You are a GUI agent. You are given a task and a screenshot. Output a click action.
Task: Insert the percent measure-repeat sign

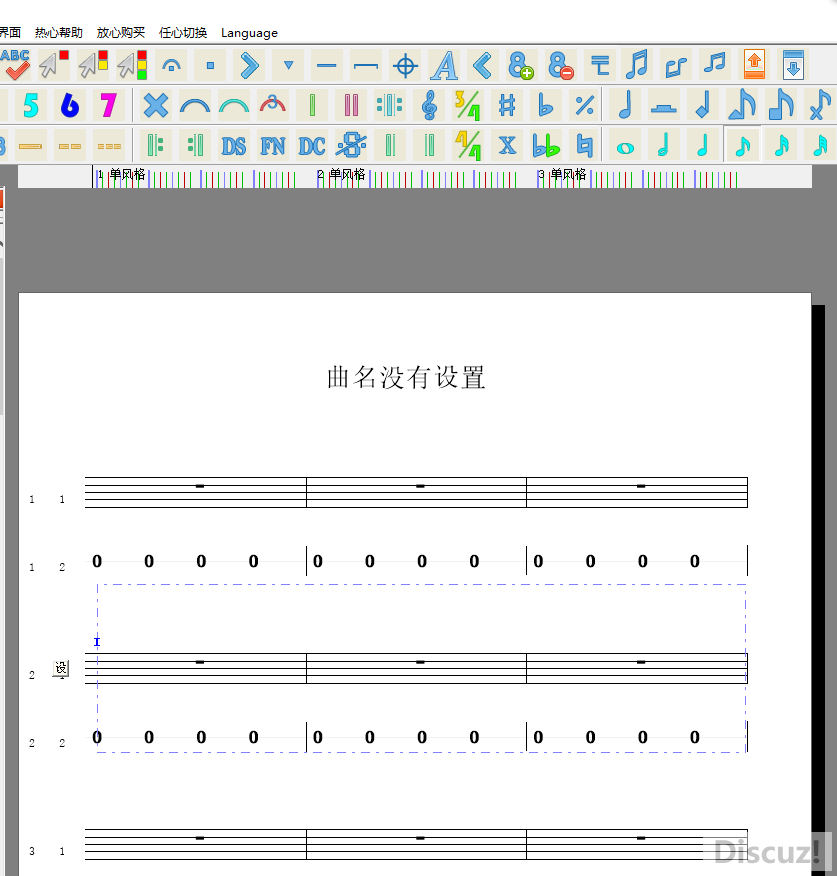(x=584, y=105)
